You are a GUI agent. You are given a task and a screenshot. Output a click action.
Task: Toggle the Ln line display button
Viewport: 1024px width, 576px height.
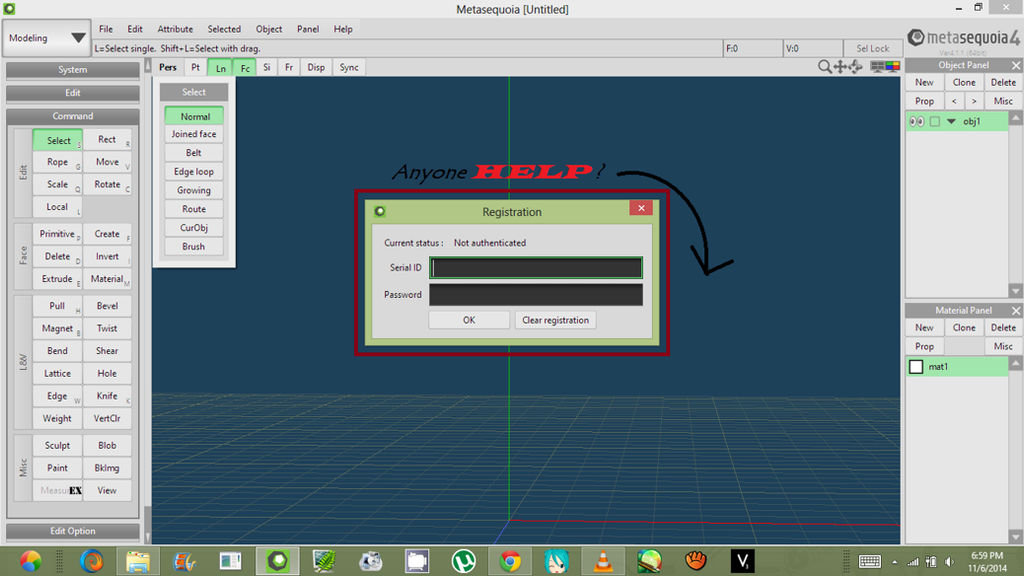[220, 68]
